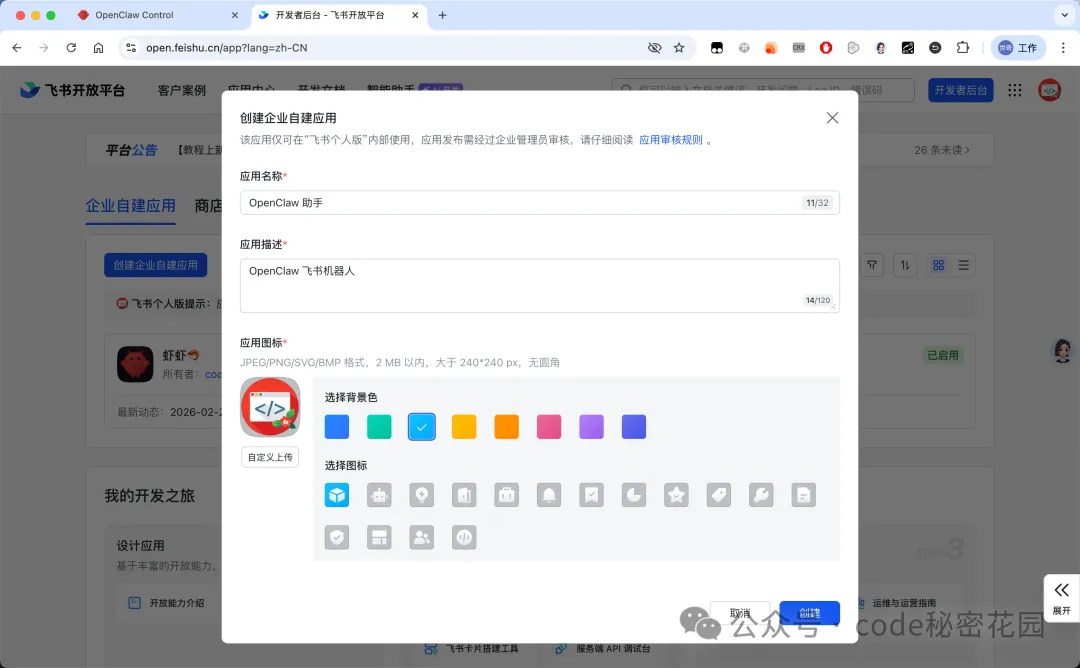Open the 应用审核规则 link

pos(671,140)
